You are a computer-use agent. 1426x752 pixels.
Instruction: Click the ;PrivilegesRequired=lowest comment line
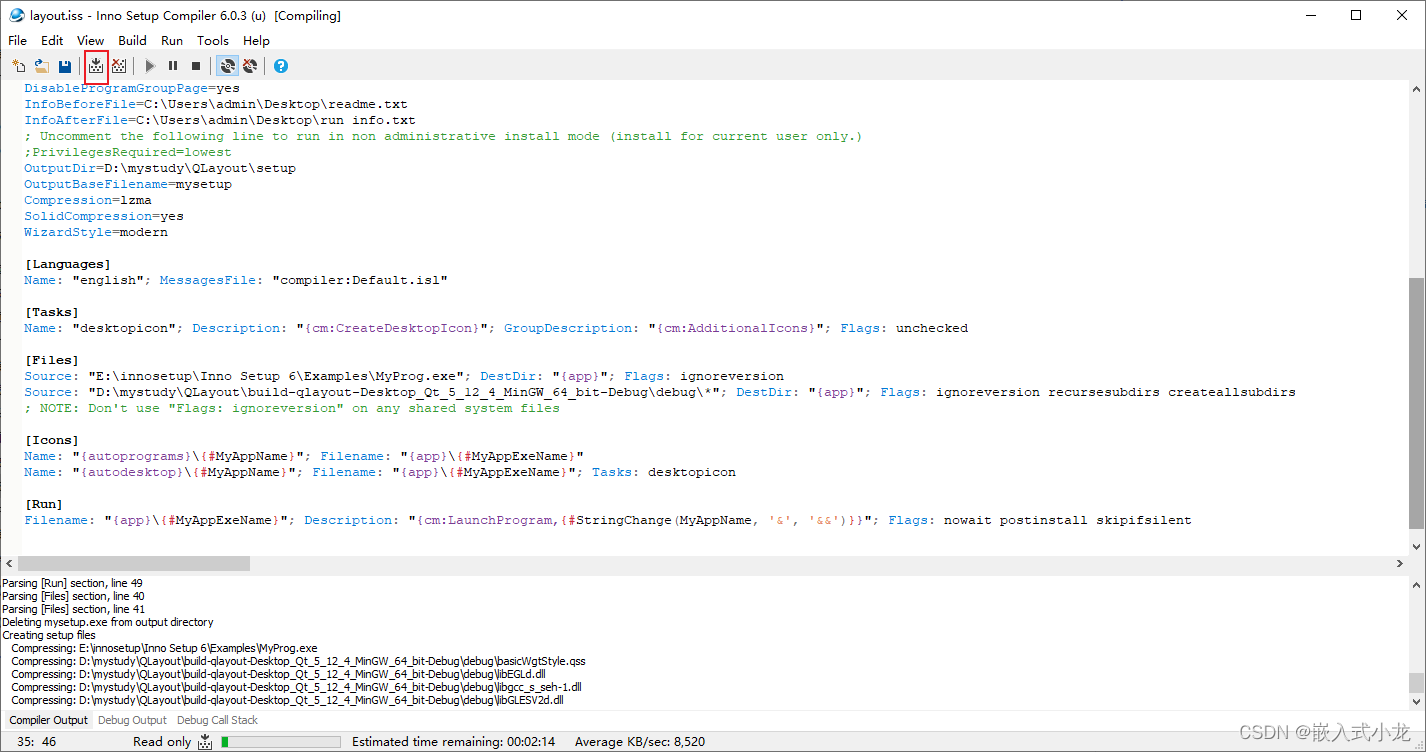(x=128, y=152)
